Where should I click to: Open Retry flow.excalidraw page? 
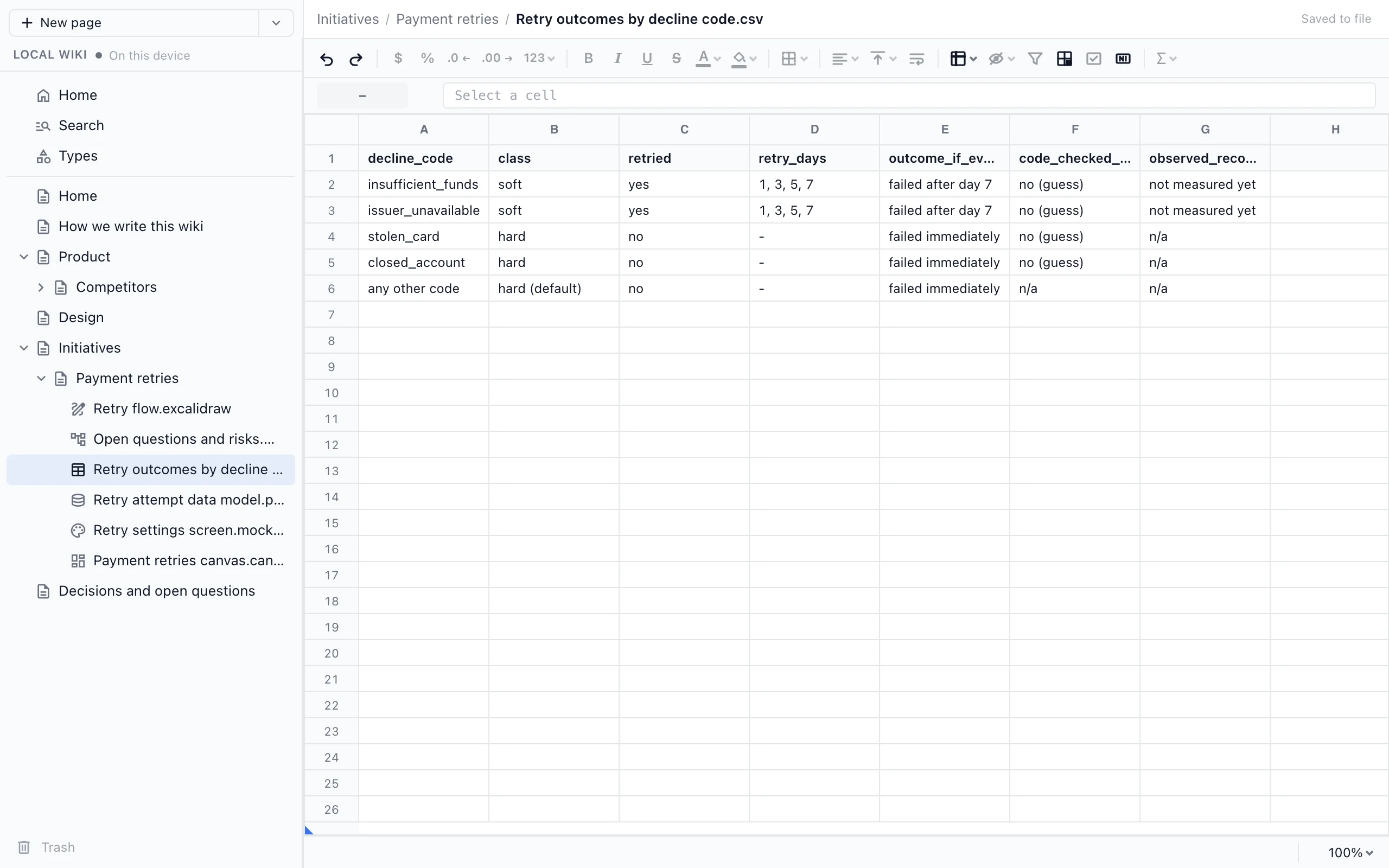[x=151, y=409]
